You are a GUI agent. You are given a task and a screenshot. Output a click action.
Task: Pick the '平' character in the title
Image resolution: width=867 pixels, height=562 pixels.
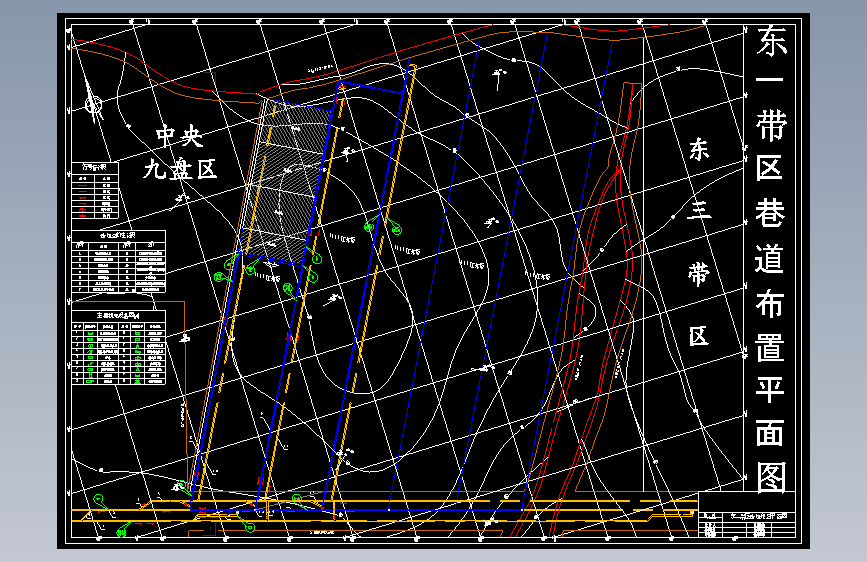coord(770,389)
